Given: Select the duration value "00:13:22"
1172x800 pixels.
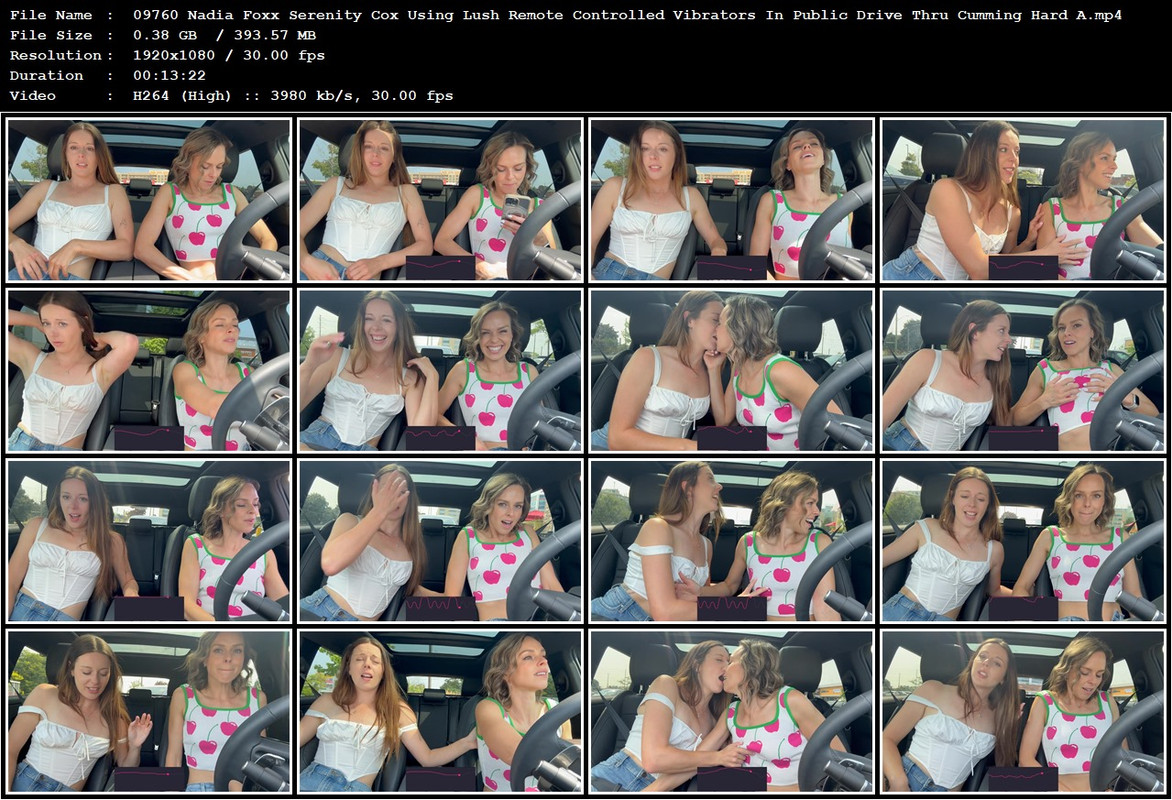Looking at the screenshot, I should [x=170, y=76].
